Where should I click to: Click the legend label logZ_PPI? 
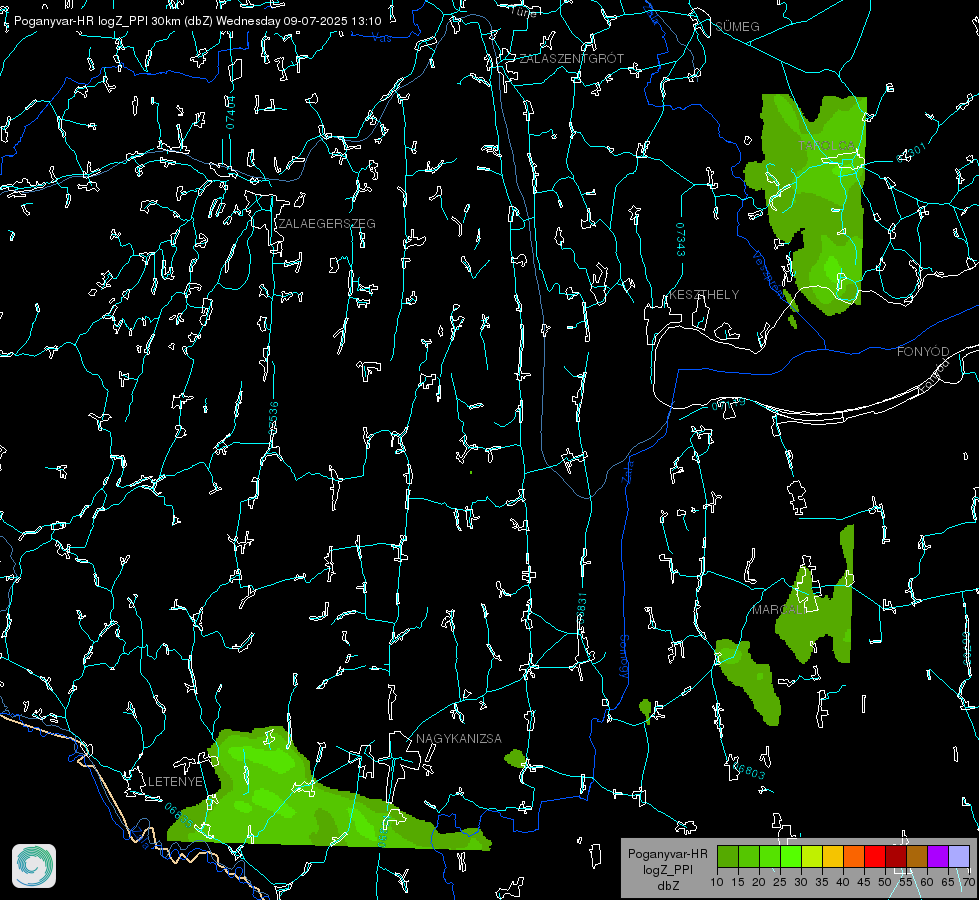667,869
